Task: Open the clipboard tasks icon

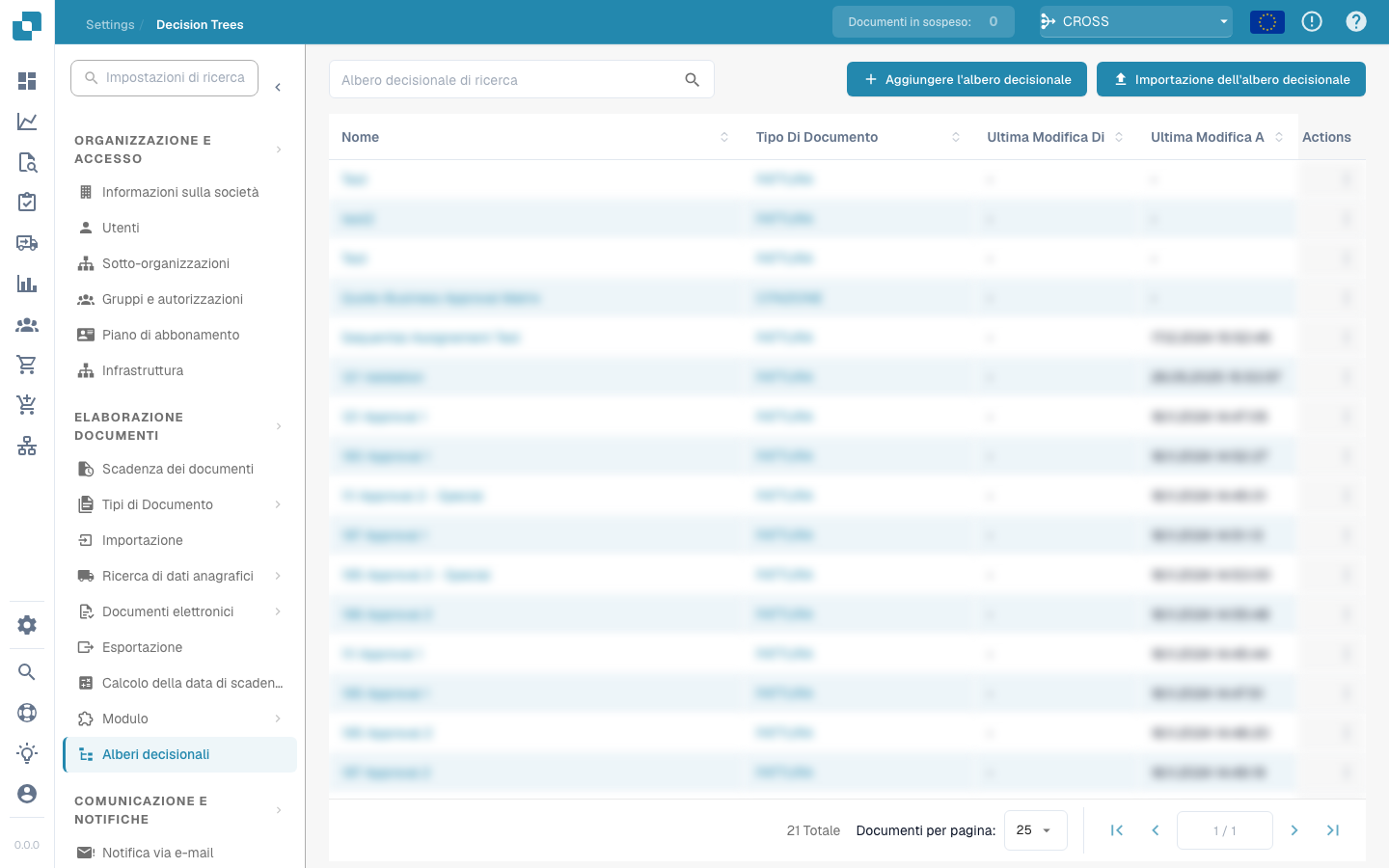Action: tap(27, 203)
